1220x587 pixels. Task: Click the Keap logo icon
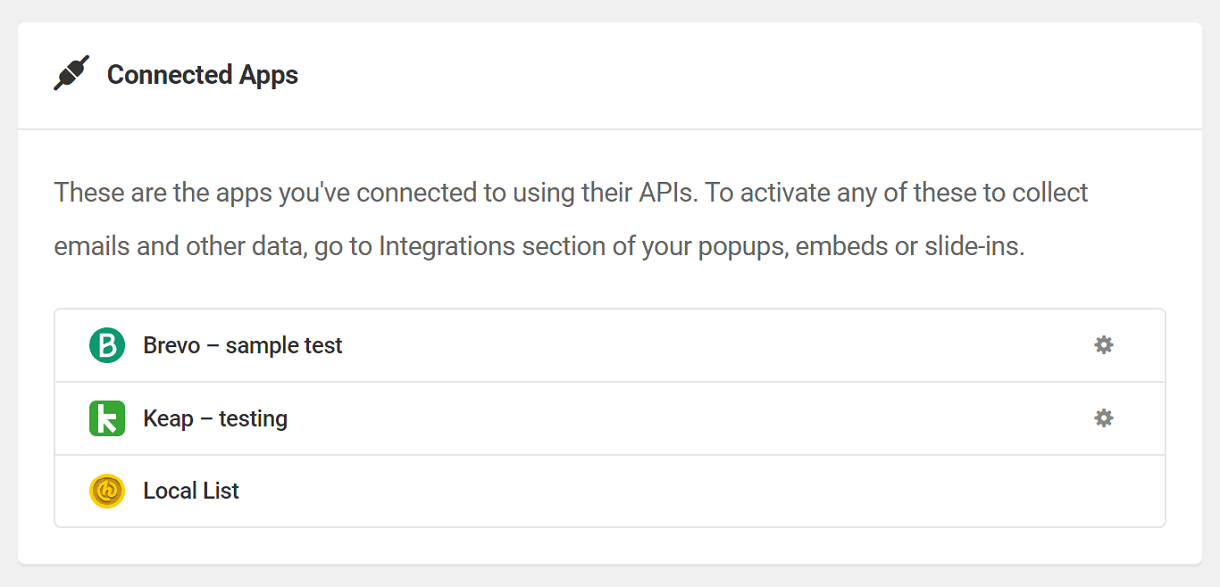tap(107, 418)
